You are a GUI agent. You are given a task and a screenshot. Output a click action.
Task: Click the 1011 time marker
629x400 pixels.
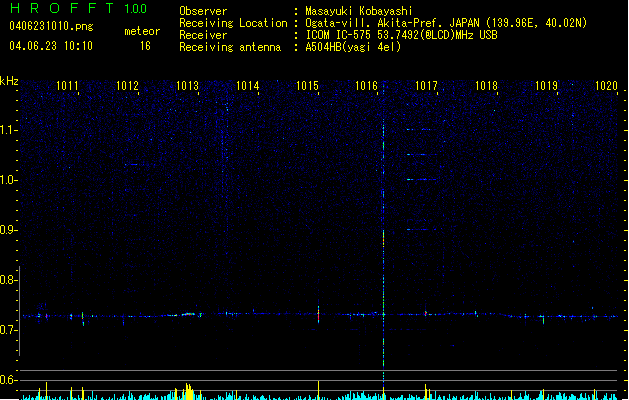tap(67, 86)
